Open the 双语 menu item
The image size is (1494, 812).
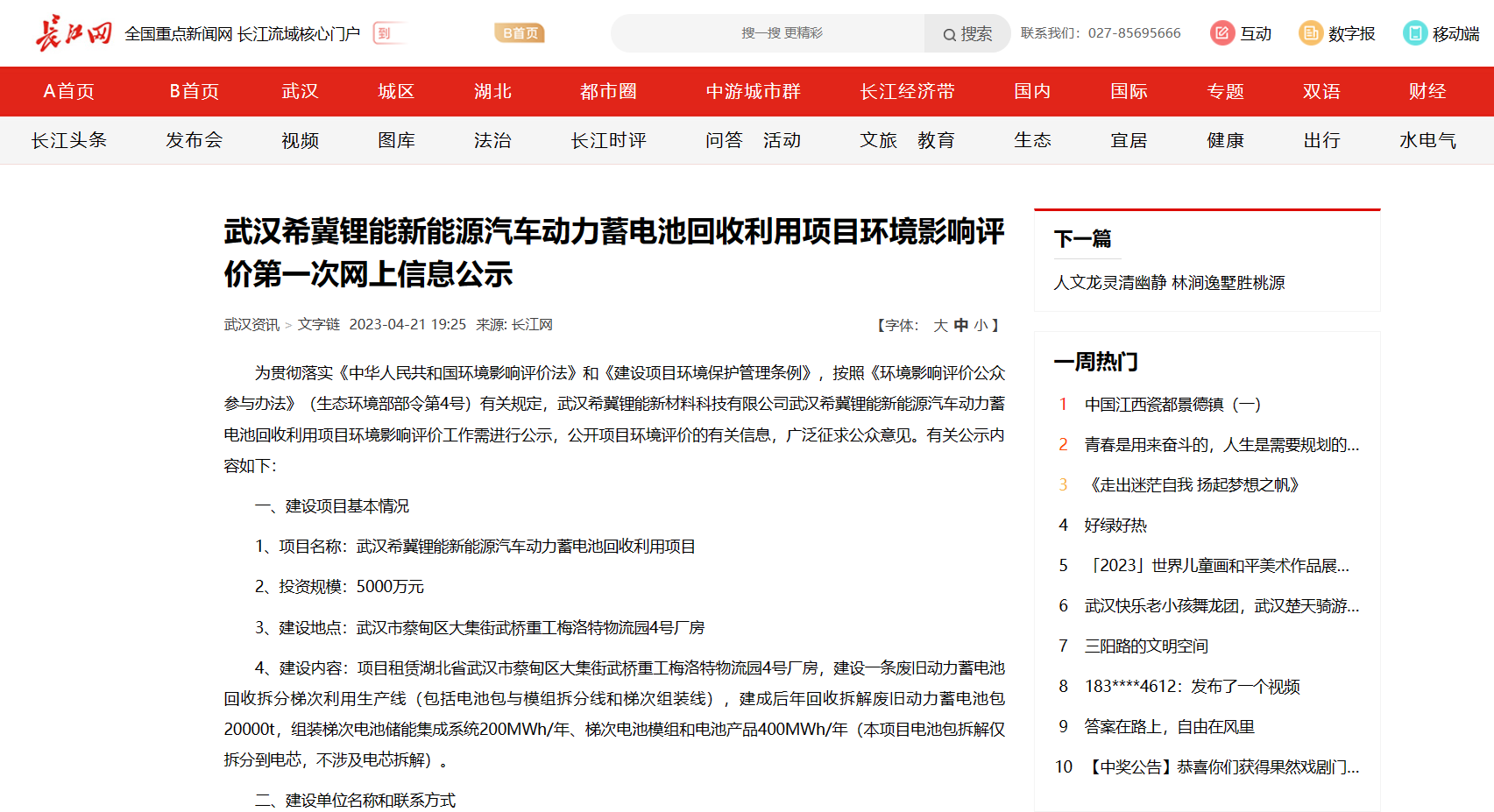point(1321,91)
